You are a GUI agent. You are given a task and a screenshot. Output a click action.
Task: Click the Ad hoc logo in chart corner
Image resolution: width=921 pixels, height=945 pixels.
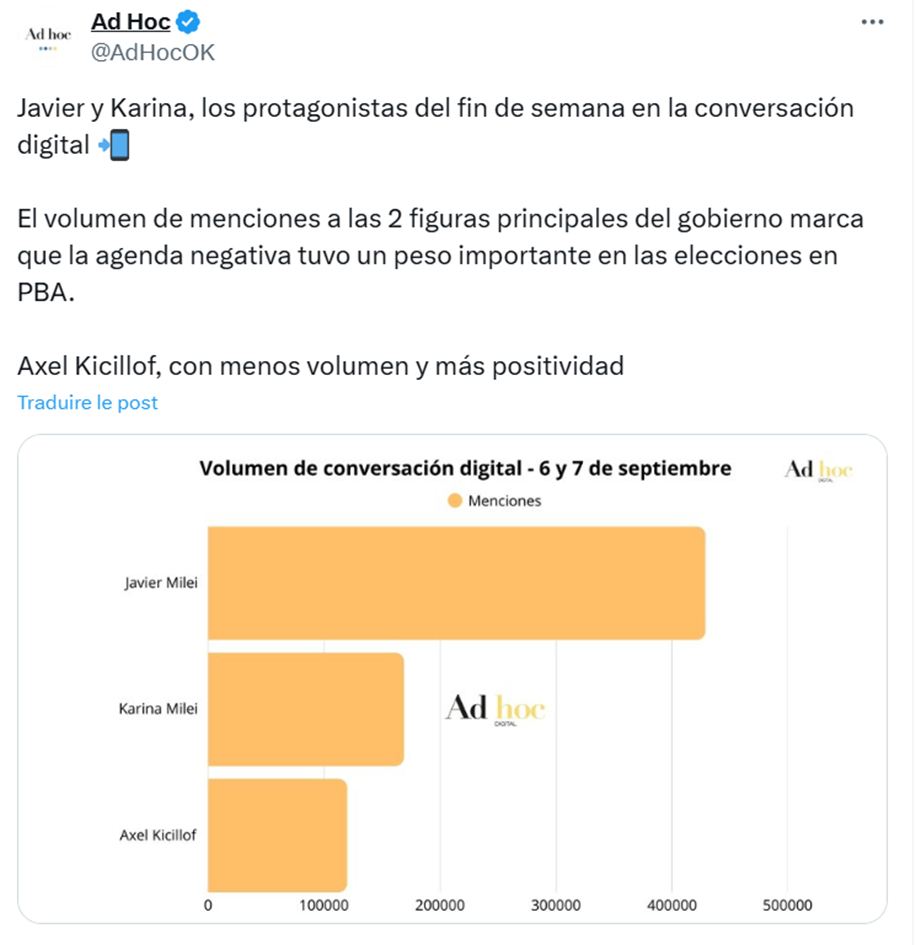(819, 471)
